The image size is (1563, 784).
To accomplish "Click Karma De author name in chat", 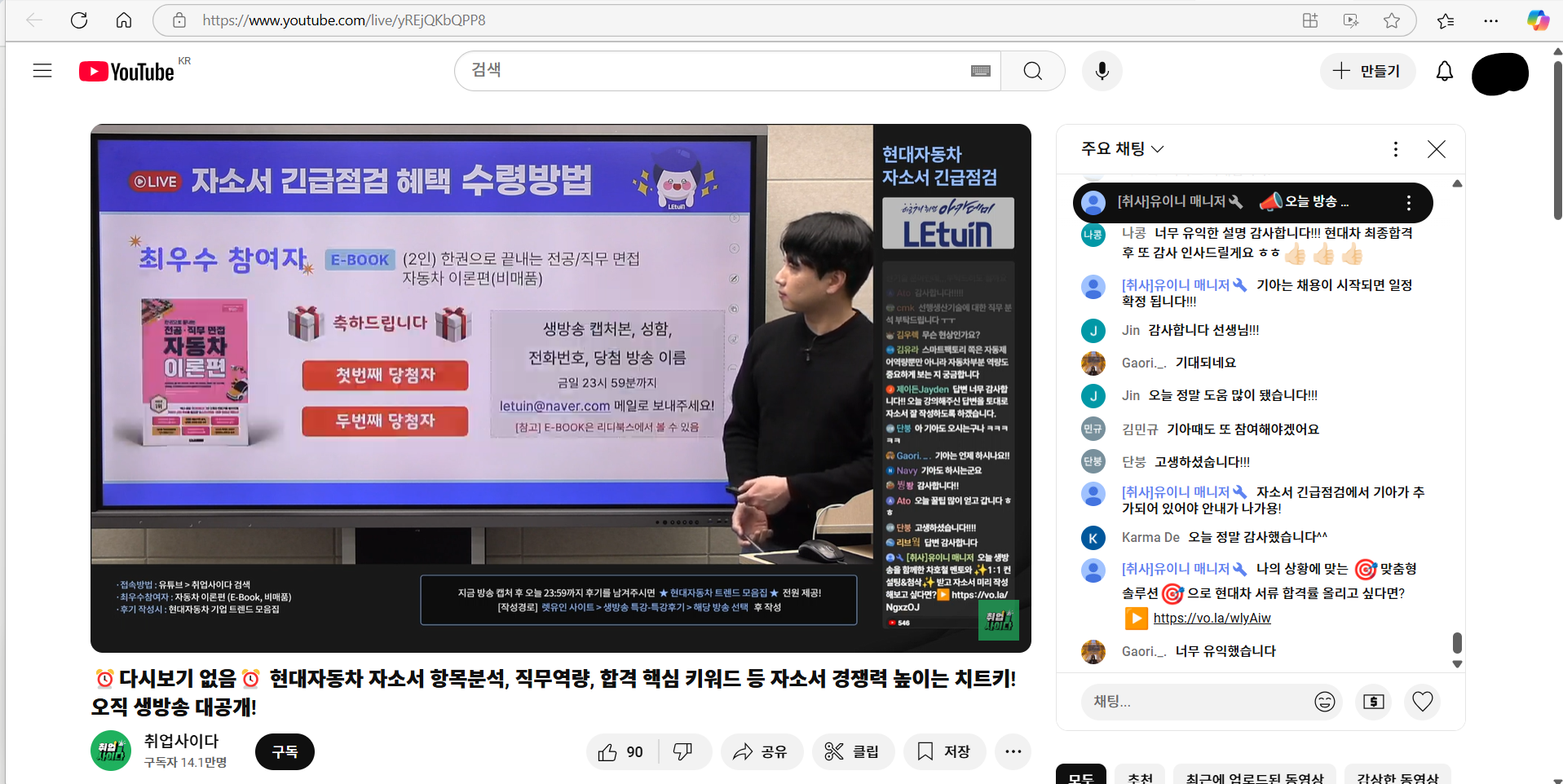I will tap(1150, 537).
